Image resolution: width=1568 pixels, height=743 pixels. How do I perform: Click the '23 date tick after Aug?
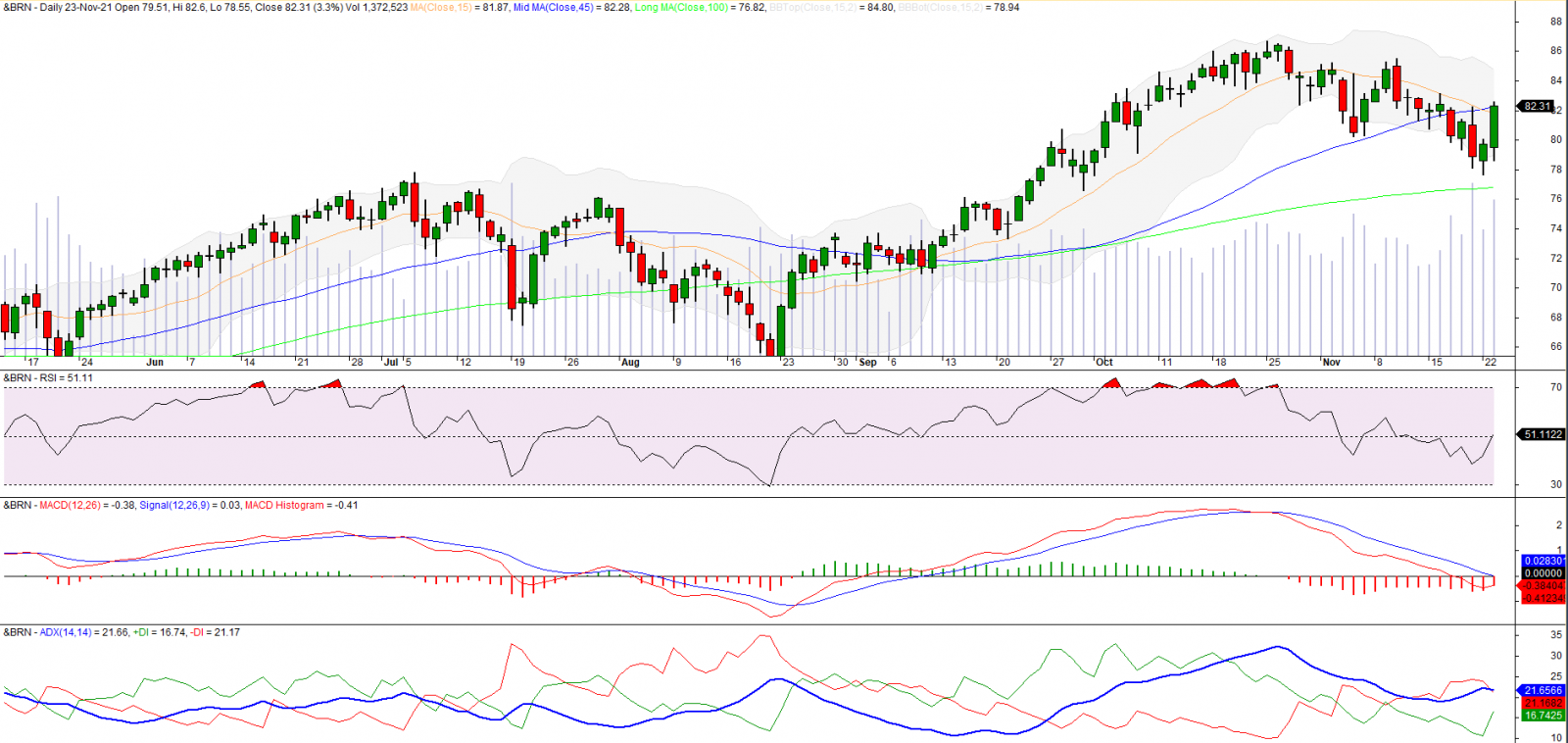788,362
